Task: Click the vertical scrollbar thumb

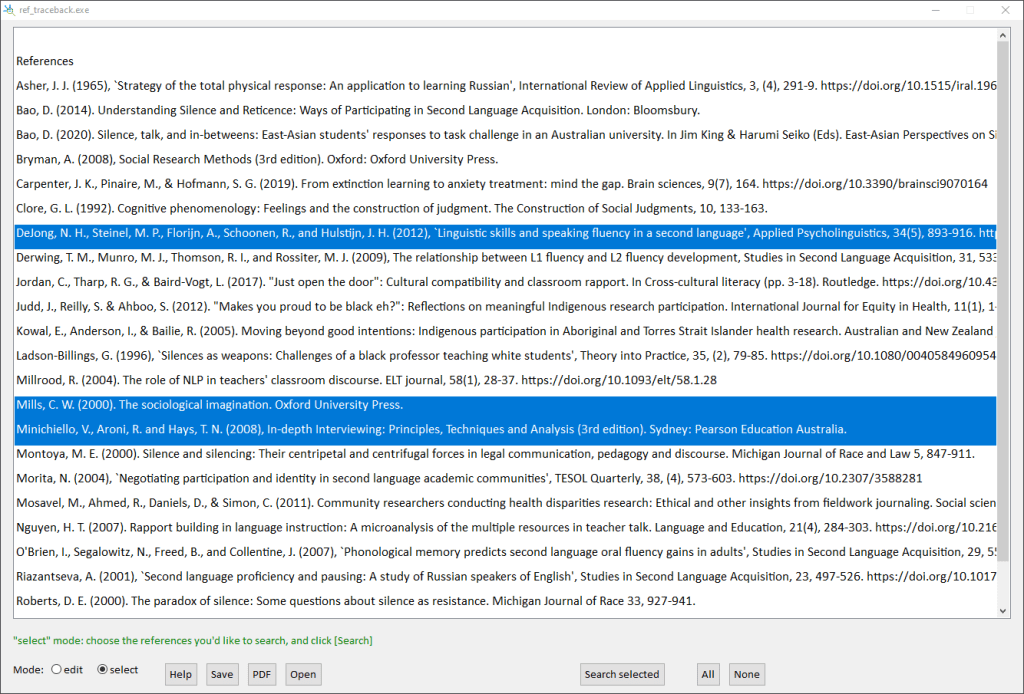Action: [x=1003, y=300]
